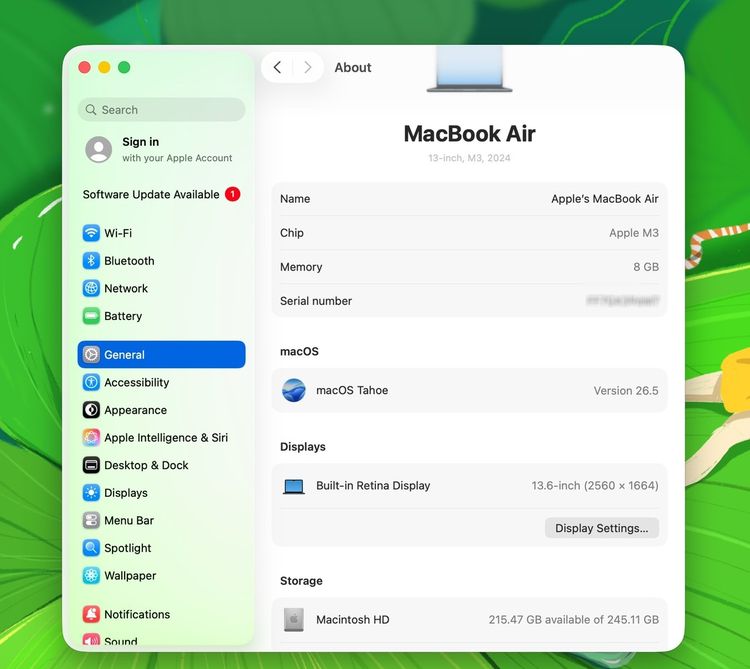This screenshot has height=669, width=750.
Task: Click the General gear icon
Action: (x=91, y=355)
